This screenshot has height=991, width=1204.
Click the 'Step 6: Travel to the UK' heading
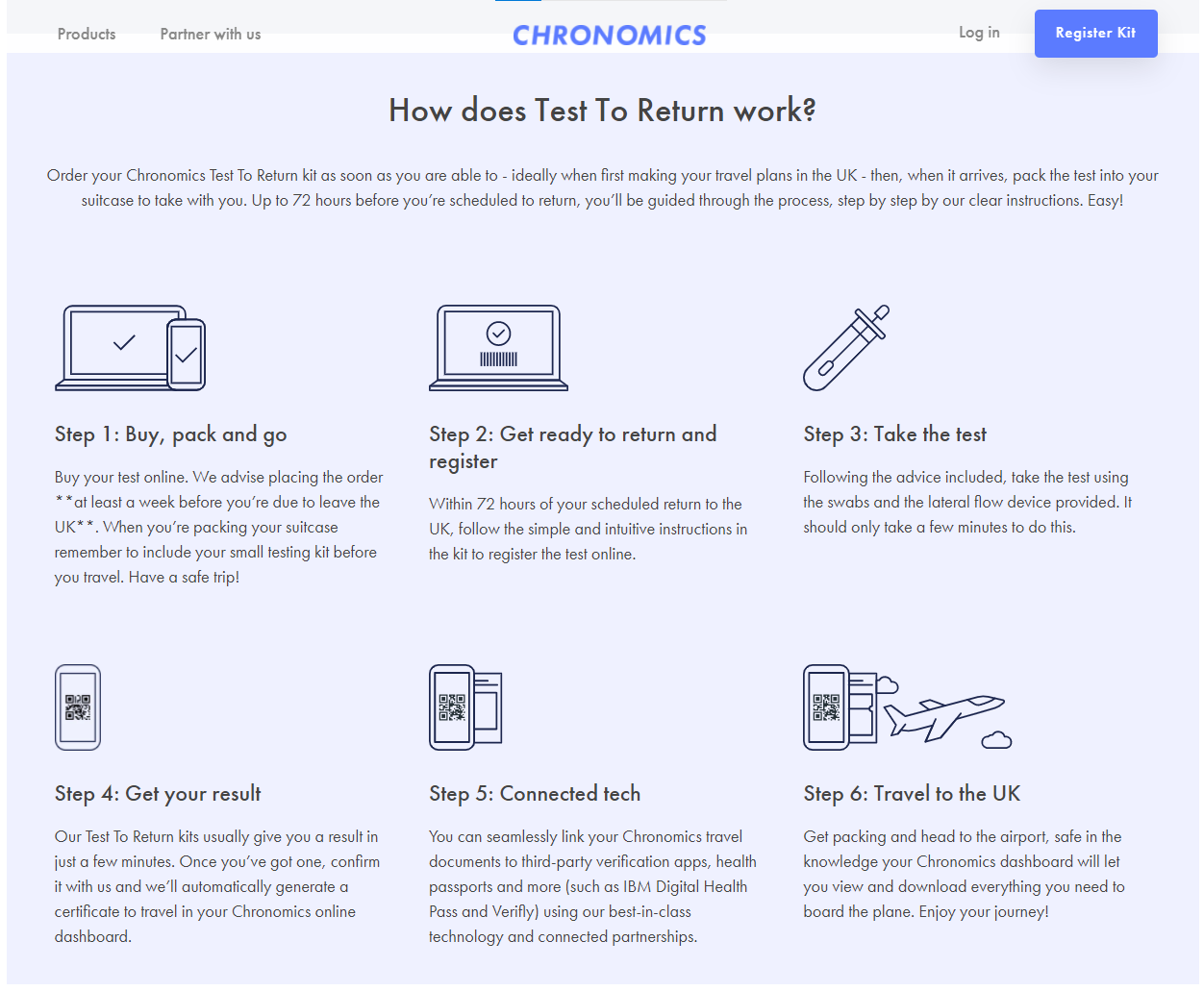click(912, 794)
